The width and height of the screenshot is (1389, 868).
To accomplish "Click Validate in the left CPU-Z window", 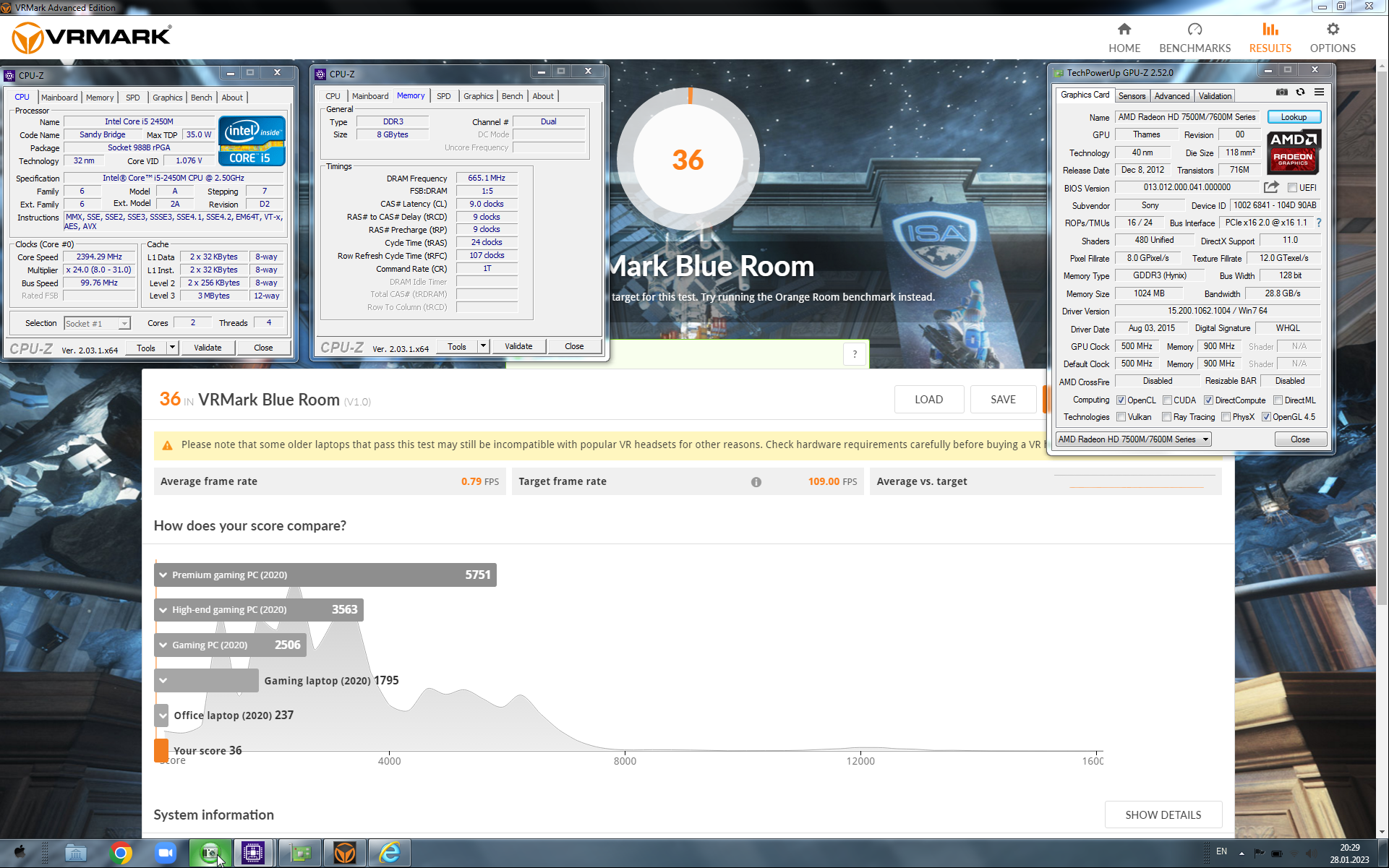I will coord(208,348).
